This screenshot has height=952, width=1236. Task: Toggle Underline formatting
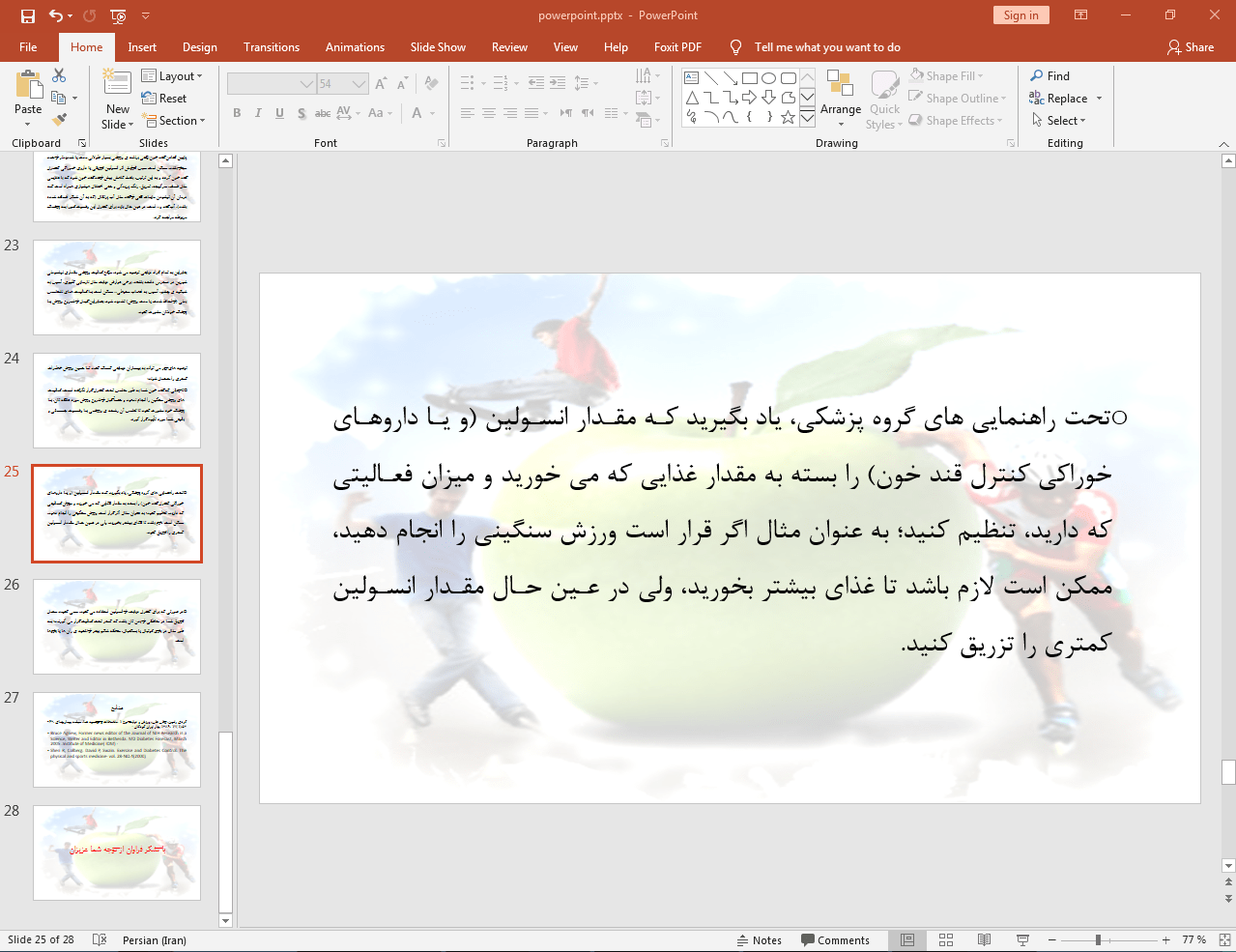click(279, 113)
